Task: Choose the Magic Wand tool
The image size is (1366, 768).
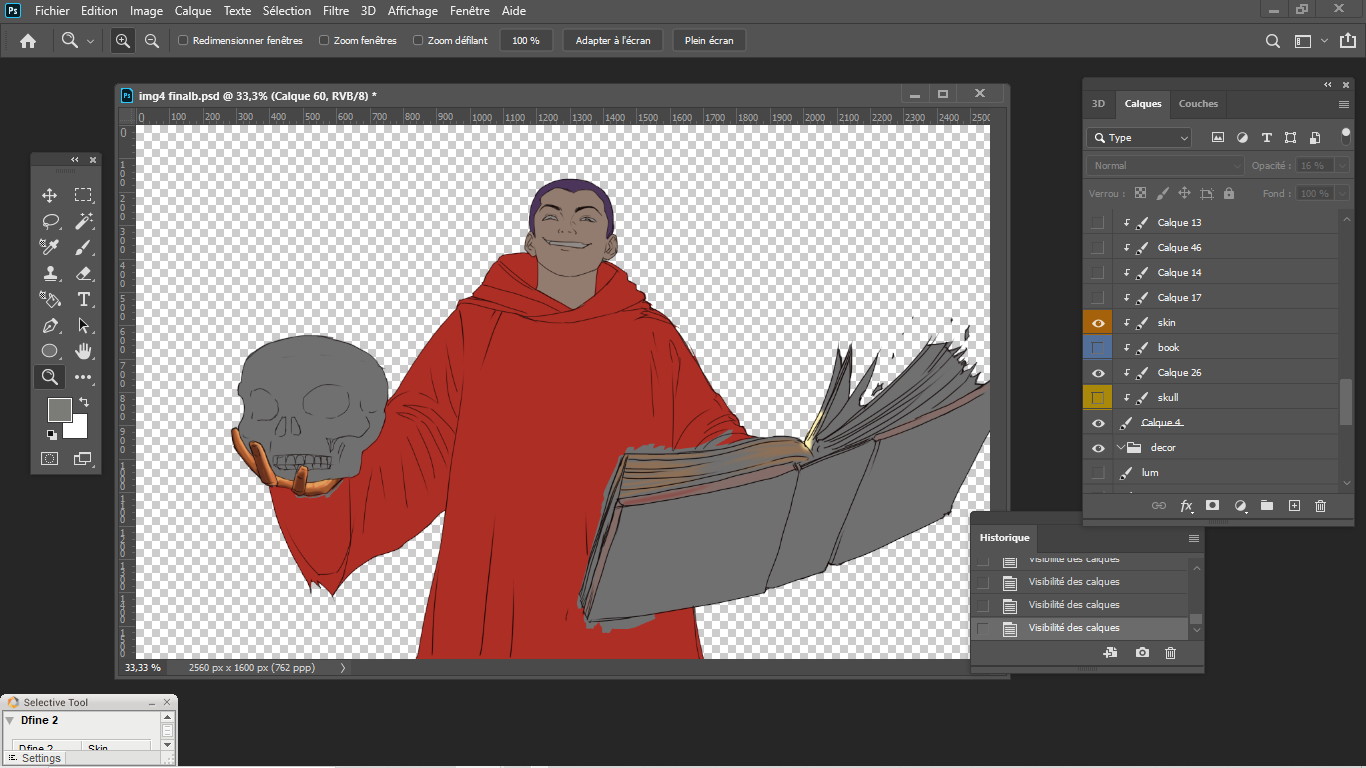Action: pyautogui.click(x=84, y=221)
